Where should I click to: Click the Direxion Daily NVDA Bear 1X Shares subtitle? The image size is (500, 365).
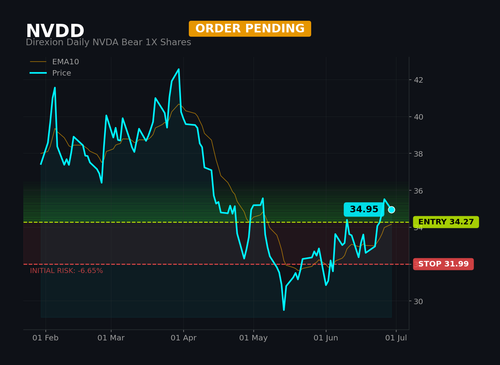point(108,42)
